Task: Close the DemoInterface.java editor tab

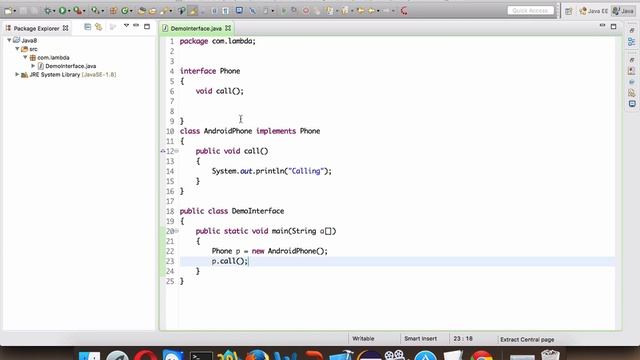Action: [x=228, y=28]
